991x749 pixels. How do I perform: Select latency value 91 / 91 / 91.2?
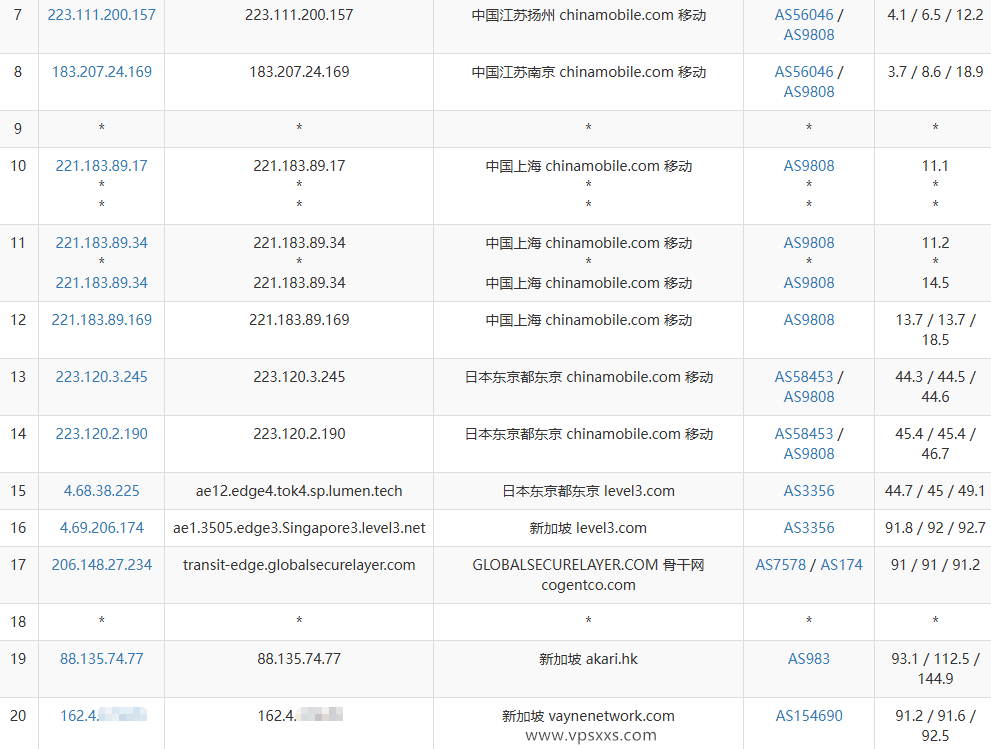click(935, 564)
